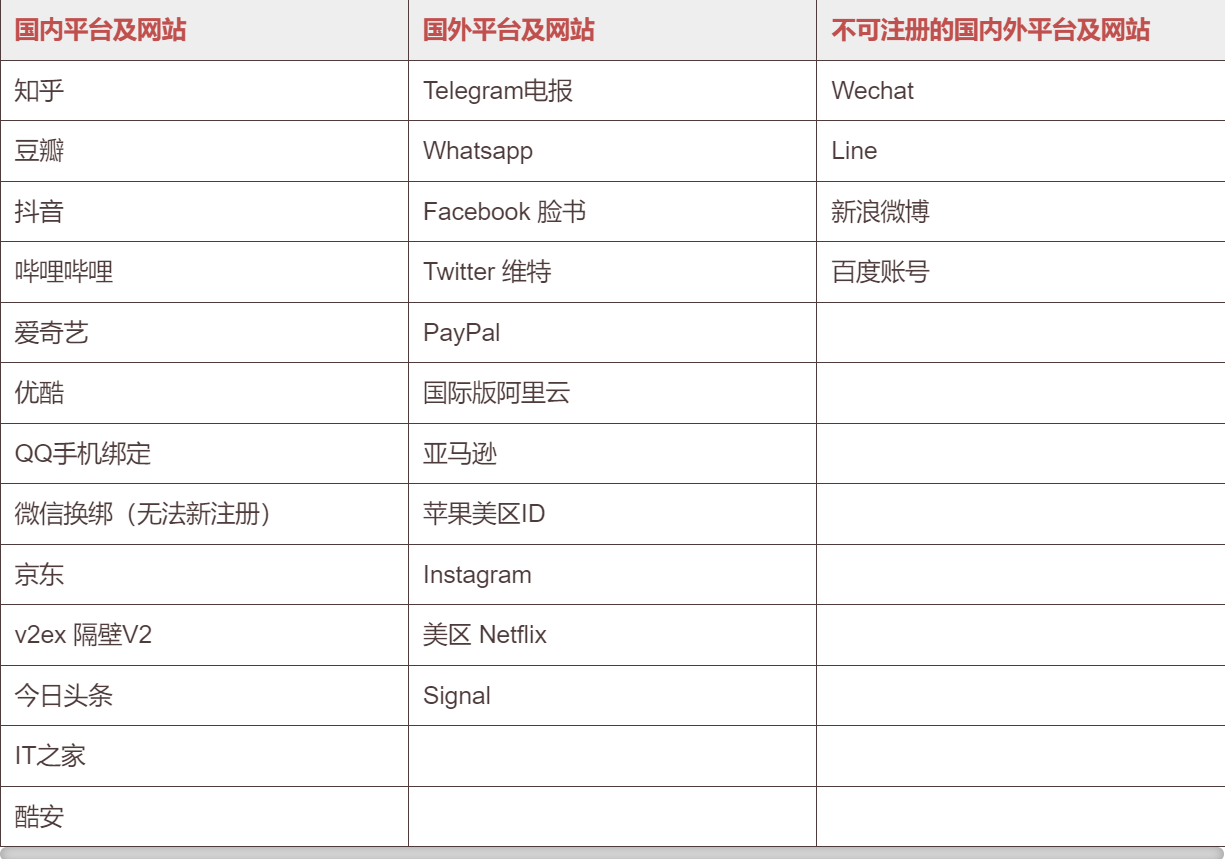This screenshot has width=1231, height=859.
Task: Click the PayPal cell
Action: [612, 333]
